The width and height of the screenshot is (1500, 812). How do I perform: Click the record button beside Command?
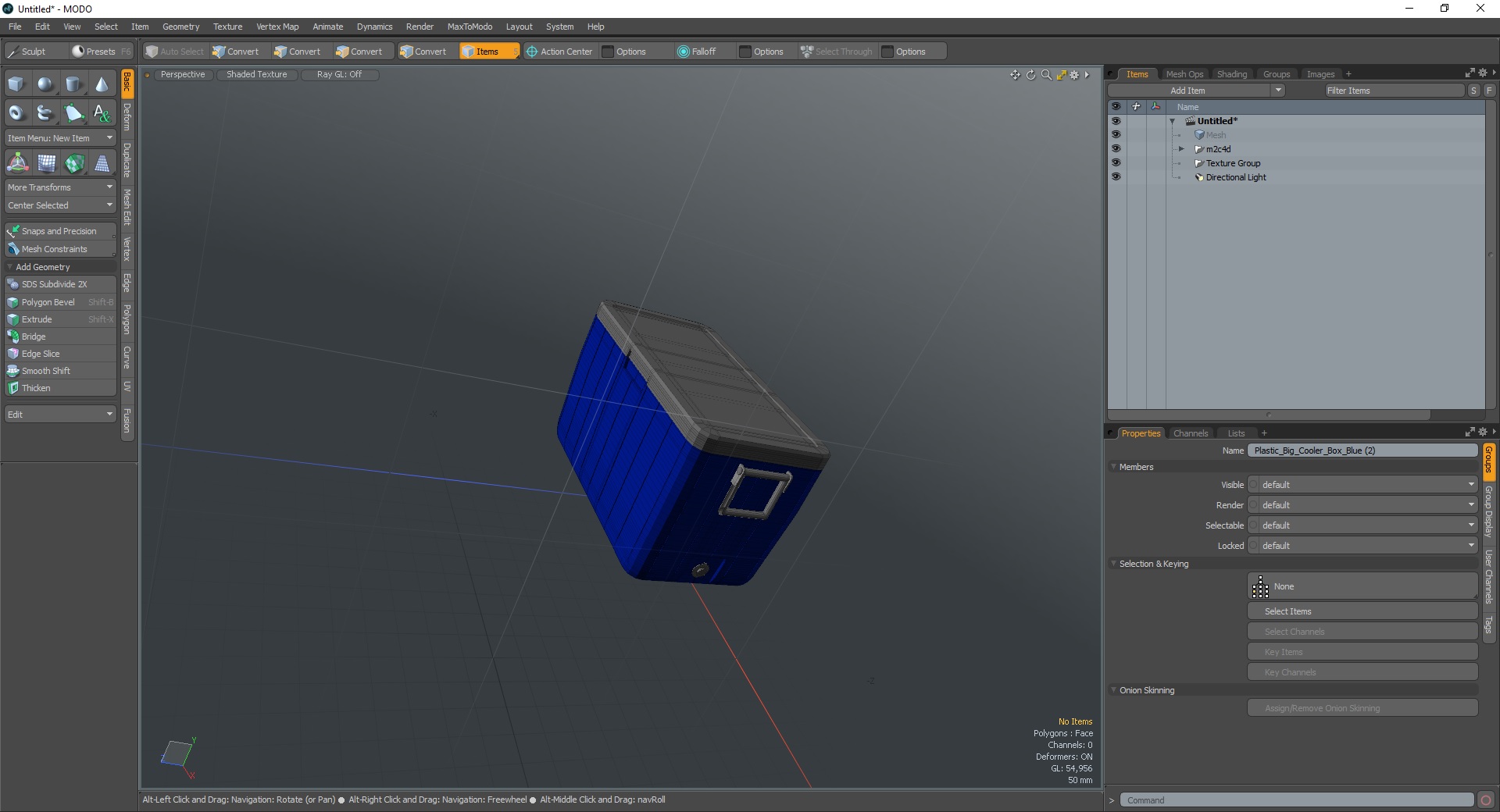click(1486, 800)
